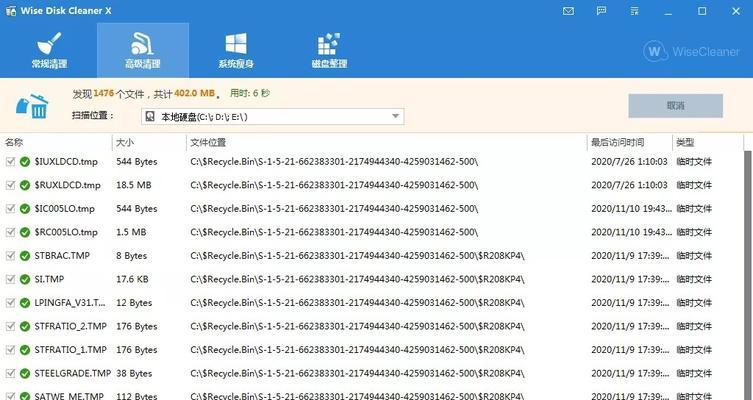Click green status icon of STFRATIO_1.TMP
The width and height of the screenshot is (753, 400).
tap(25, 350)
